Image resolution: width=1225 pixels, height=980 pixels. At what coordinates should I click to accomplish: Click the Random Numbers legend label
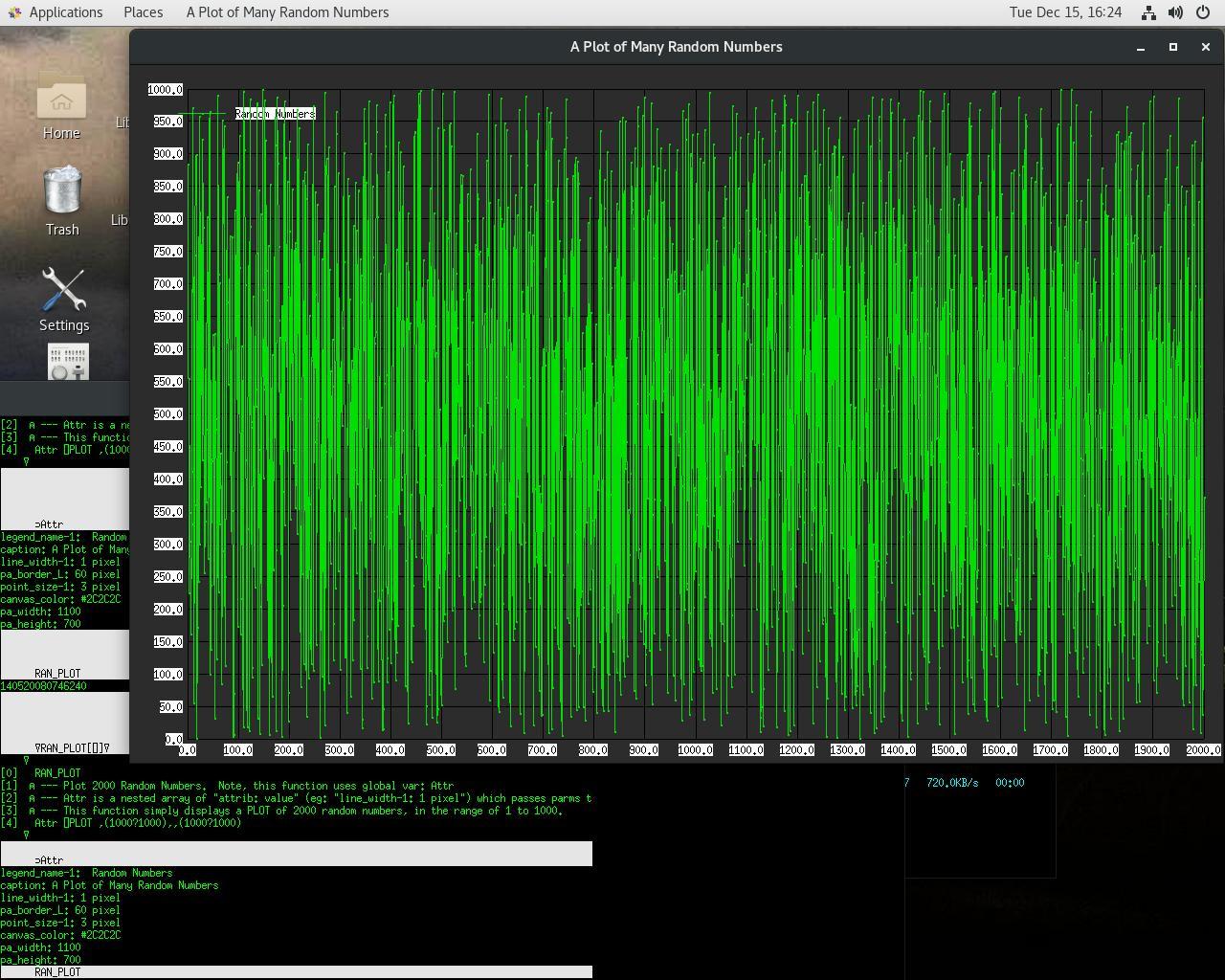pyautogui.click(x=275, y=114)
